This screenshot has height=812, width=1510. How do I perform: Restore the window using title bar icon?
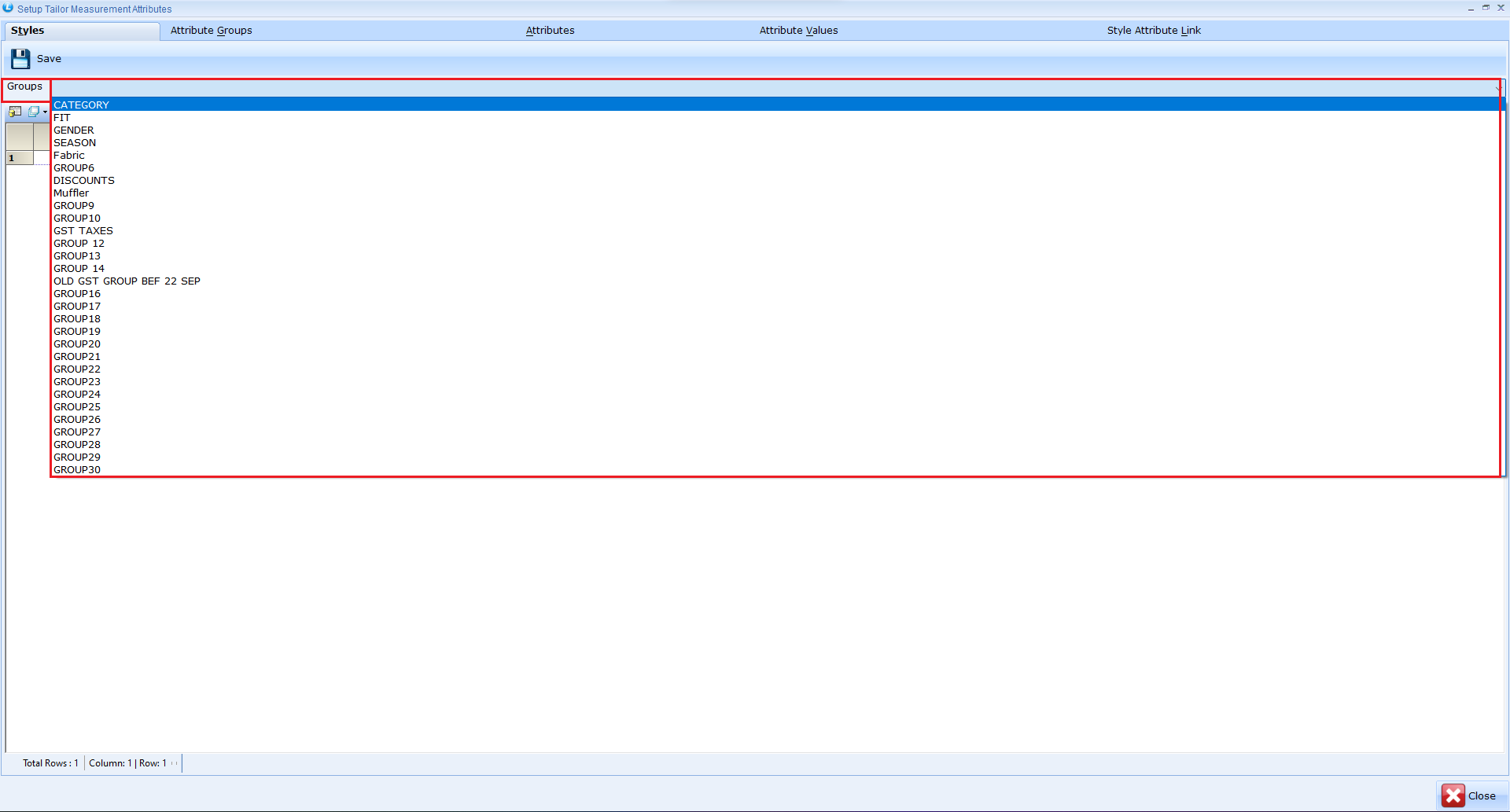(1486, 8)
